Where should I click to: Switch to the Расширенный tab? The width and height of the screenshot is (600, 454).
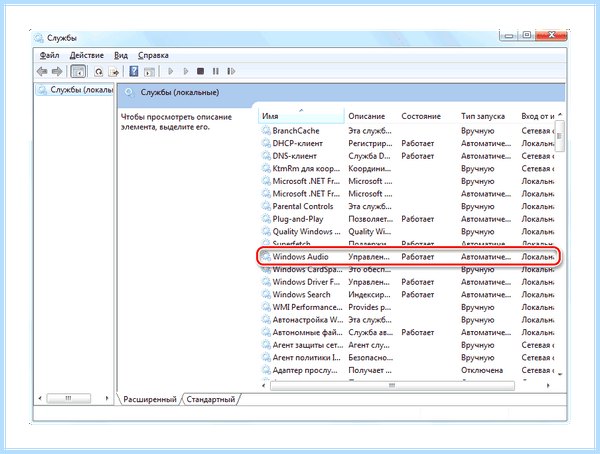(150, 399)
